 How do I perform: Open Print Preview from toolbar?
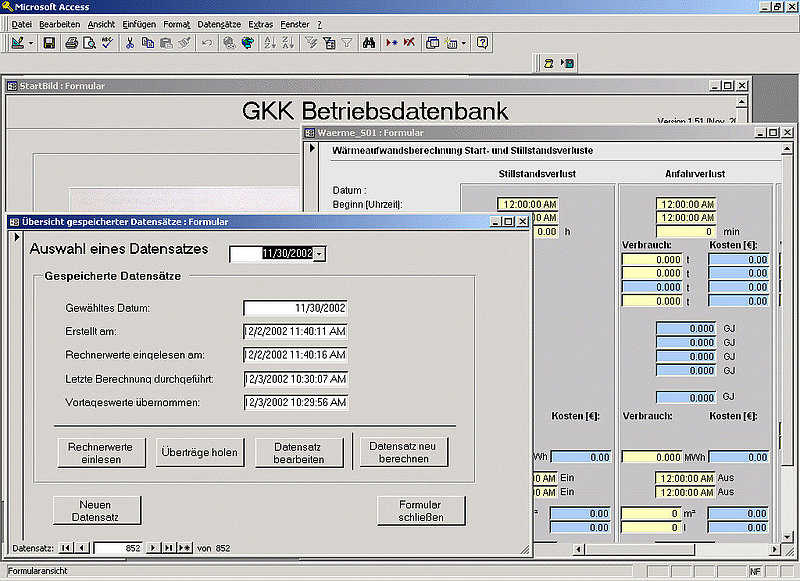(x=89, y=43)
